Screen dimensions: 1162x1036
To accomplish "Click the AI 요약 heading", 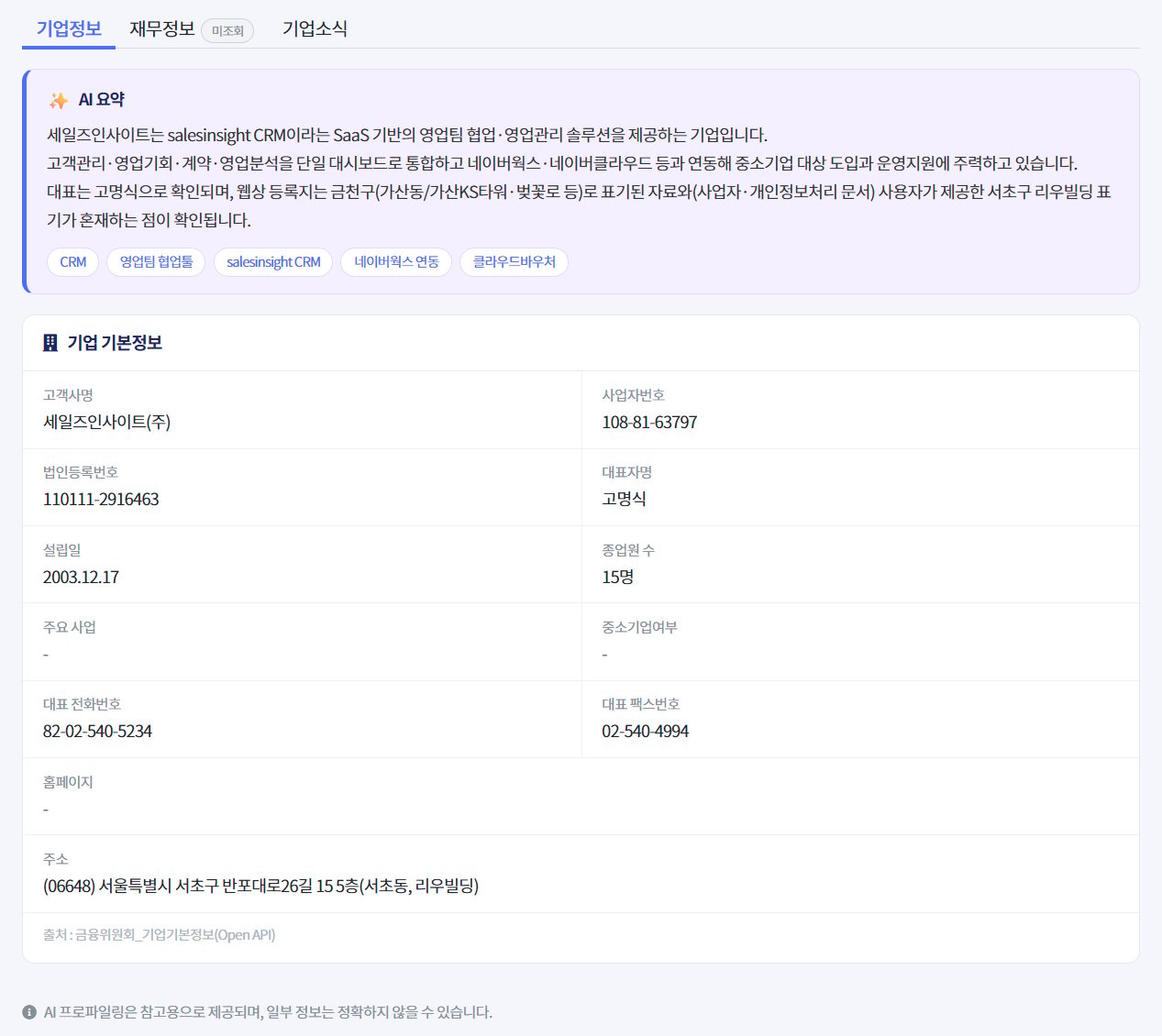I will [101, 100].
